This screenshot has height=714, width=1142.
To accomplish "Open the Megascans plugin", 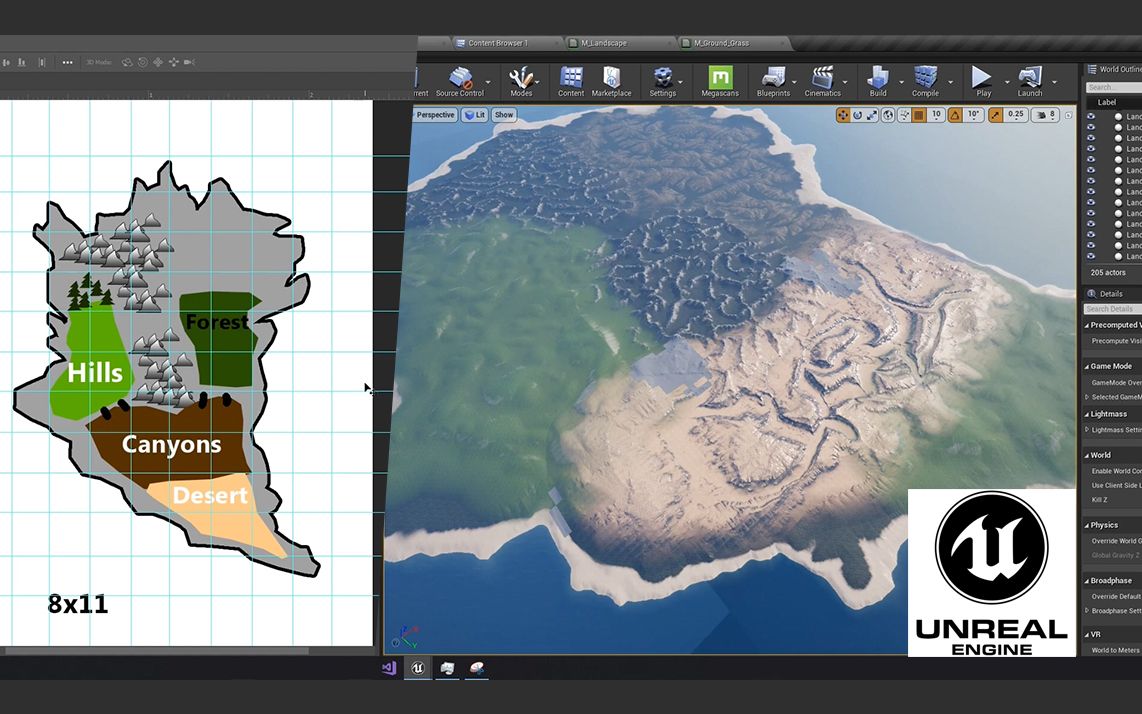I will [x=720, y=81].
